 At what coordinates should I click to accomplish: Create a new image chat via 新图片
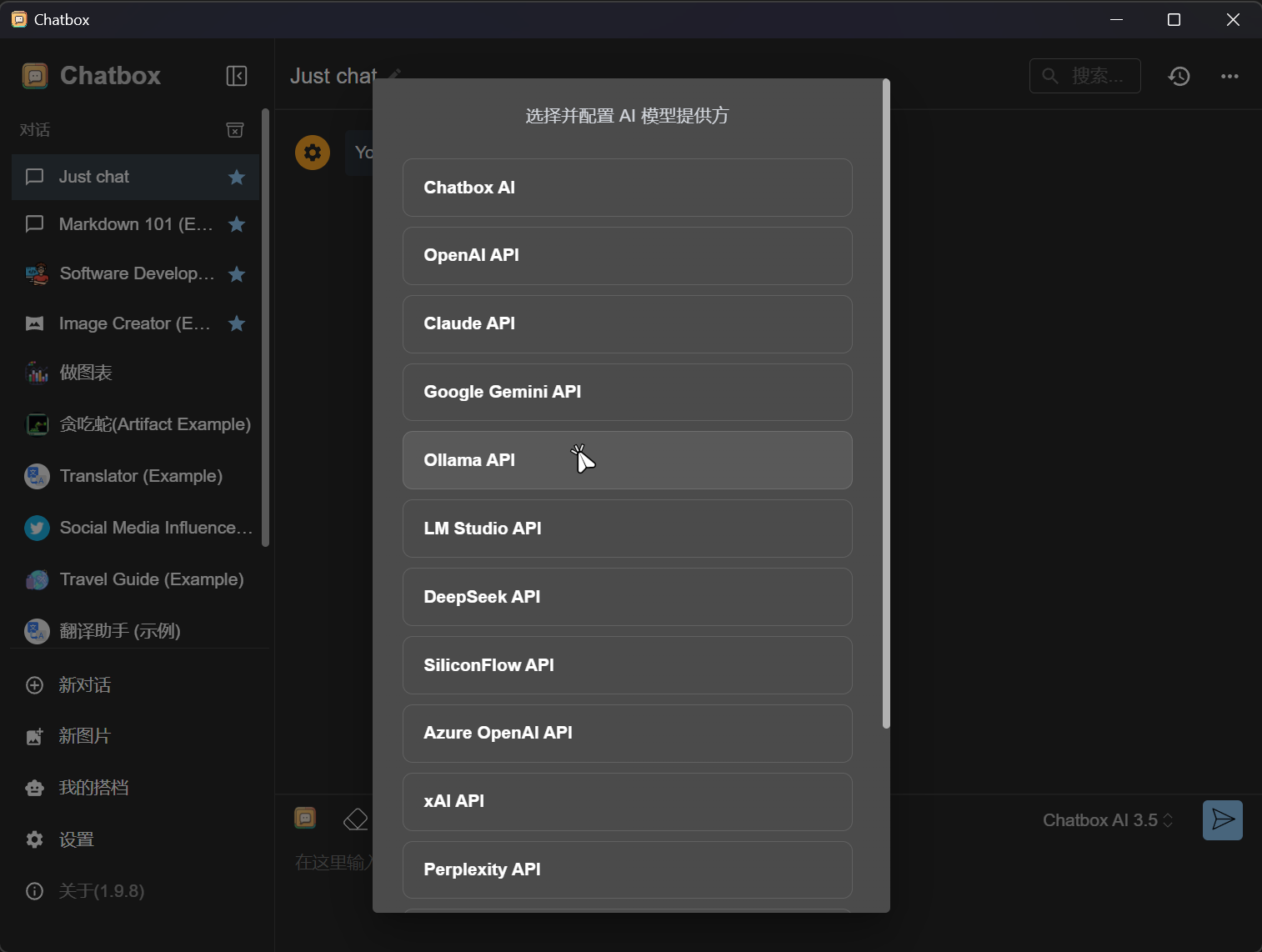pyautogui.click(x=135, y=736)
